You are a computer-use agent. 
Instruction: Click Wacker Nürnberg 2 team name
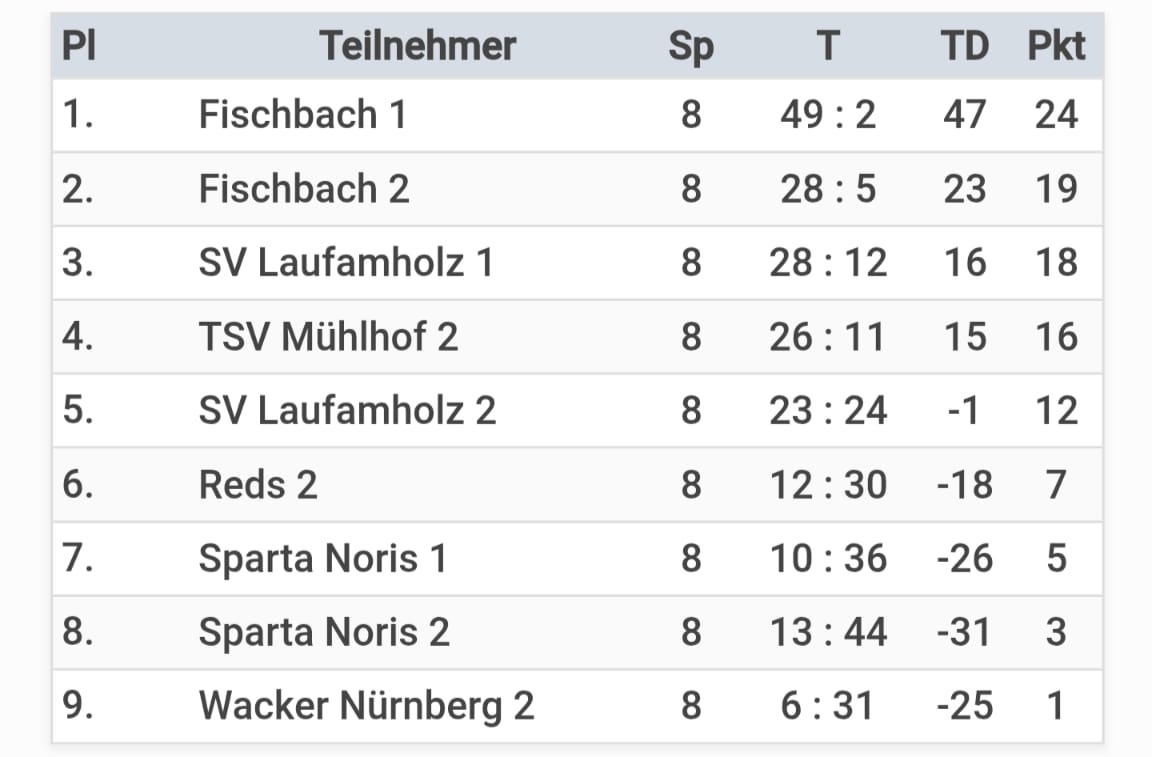pos(367,706)
